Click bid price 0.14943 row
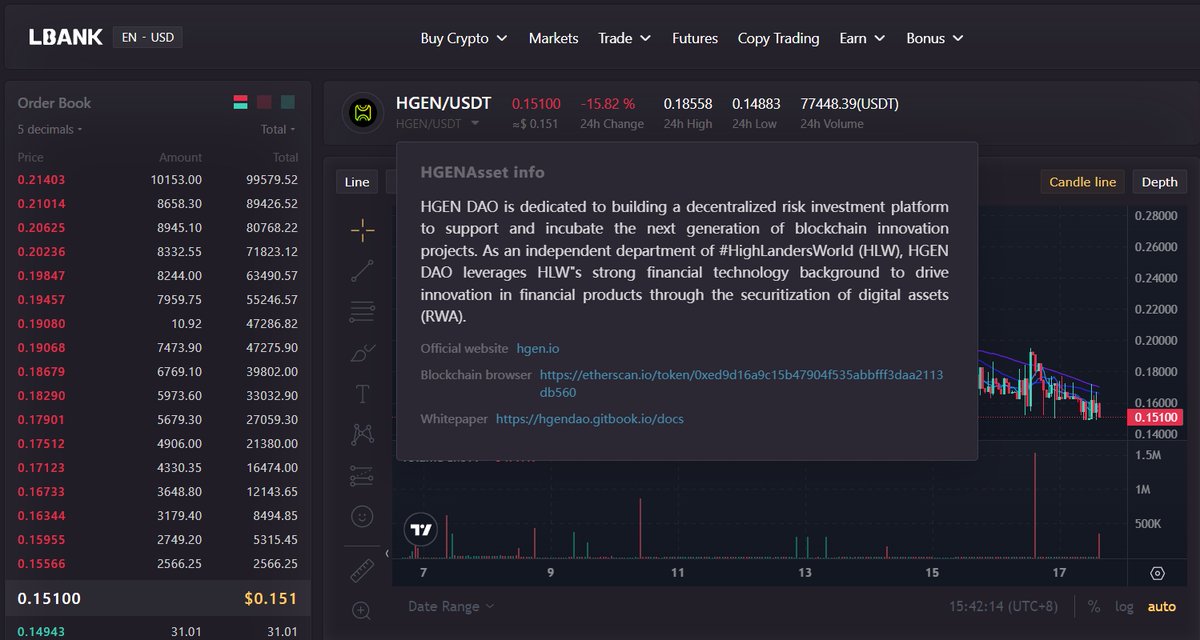This screenshot has height=640, width=1200. click(x=158, y=631)
